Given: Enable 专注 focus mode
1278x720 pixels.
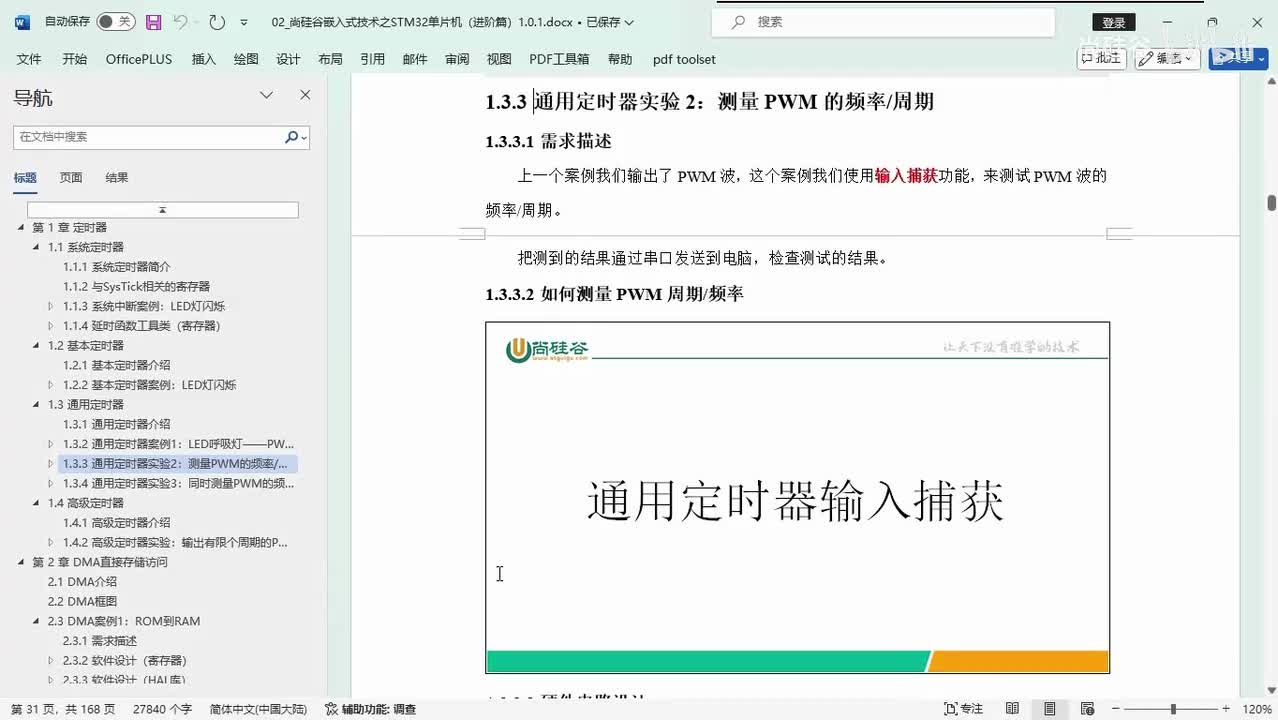Looking at the screenshot, I should 963,709.
